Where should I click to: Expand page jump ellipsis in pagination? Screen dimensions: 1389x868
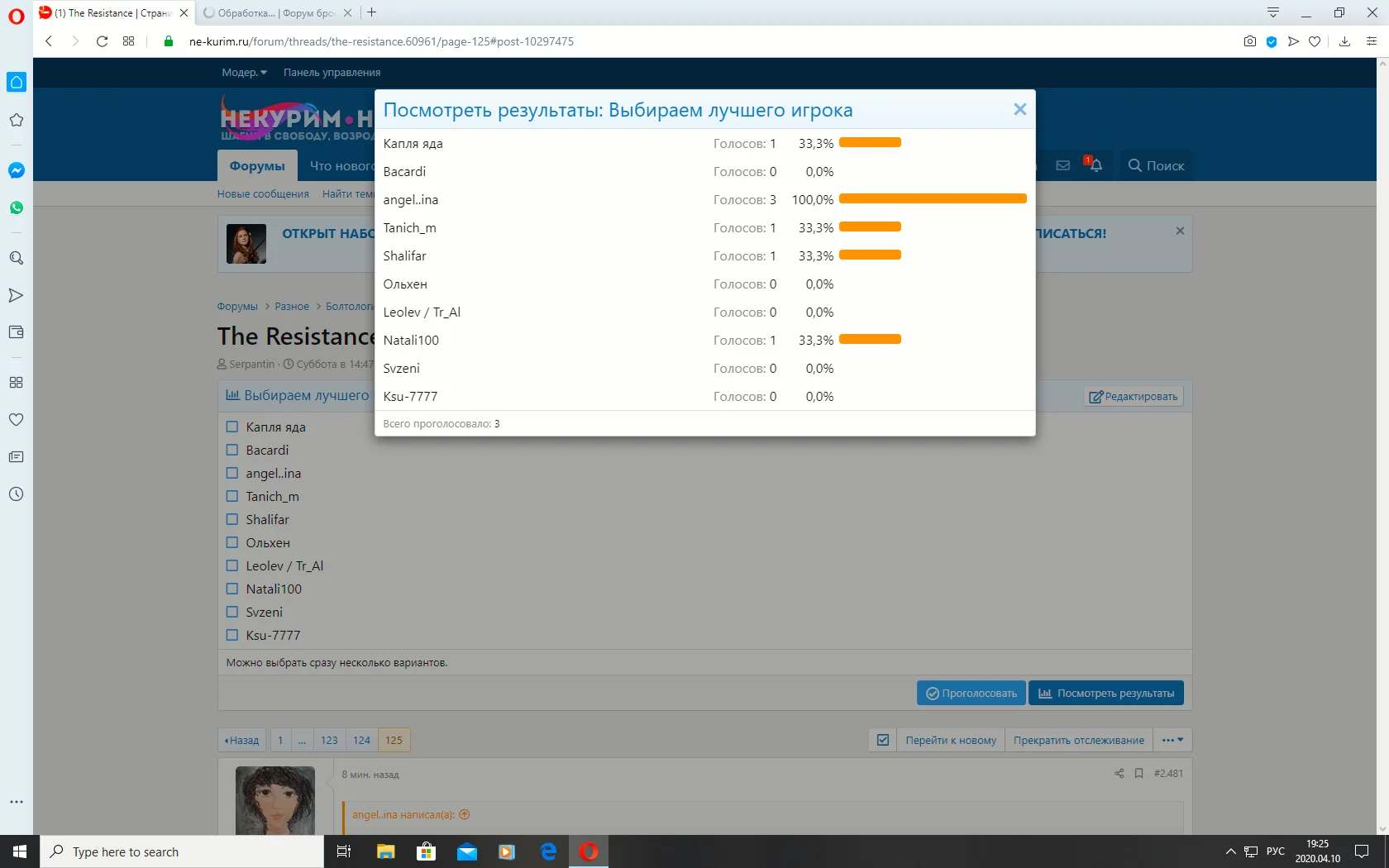[x=302, y=740]
